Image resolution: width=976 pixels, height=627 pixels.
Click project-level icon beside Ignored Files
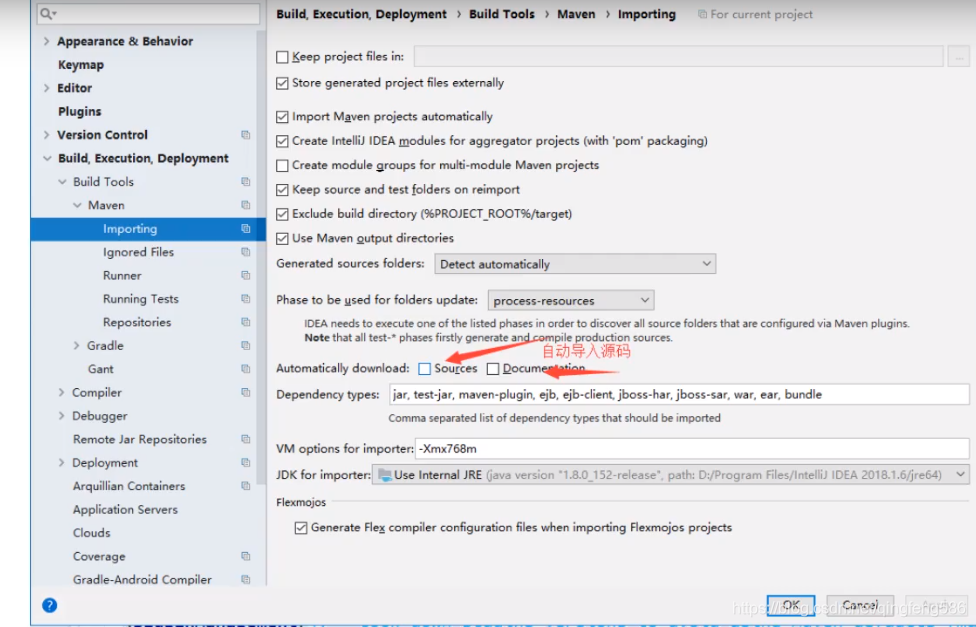coord(246,252)
